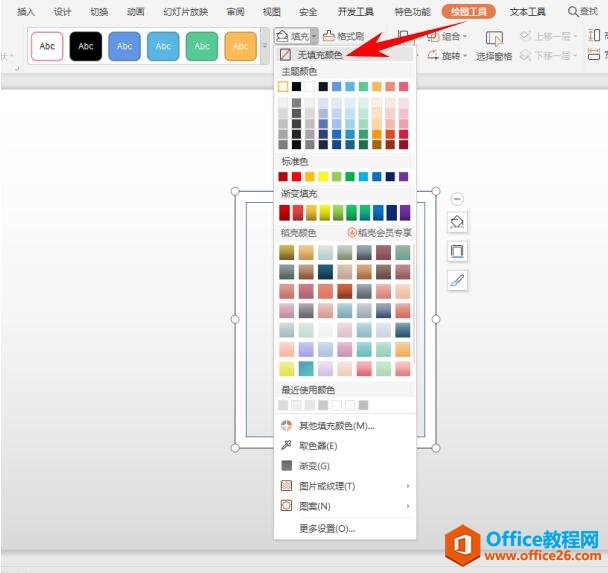Expand the Fill (填充) dropdown arrow
Screen dimensions: 608x573
coord(314,36)
